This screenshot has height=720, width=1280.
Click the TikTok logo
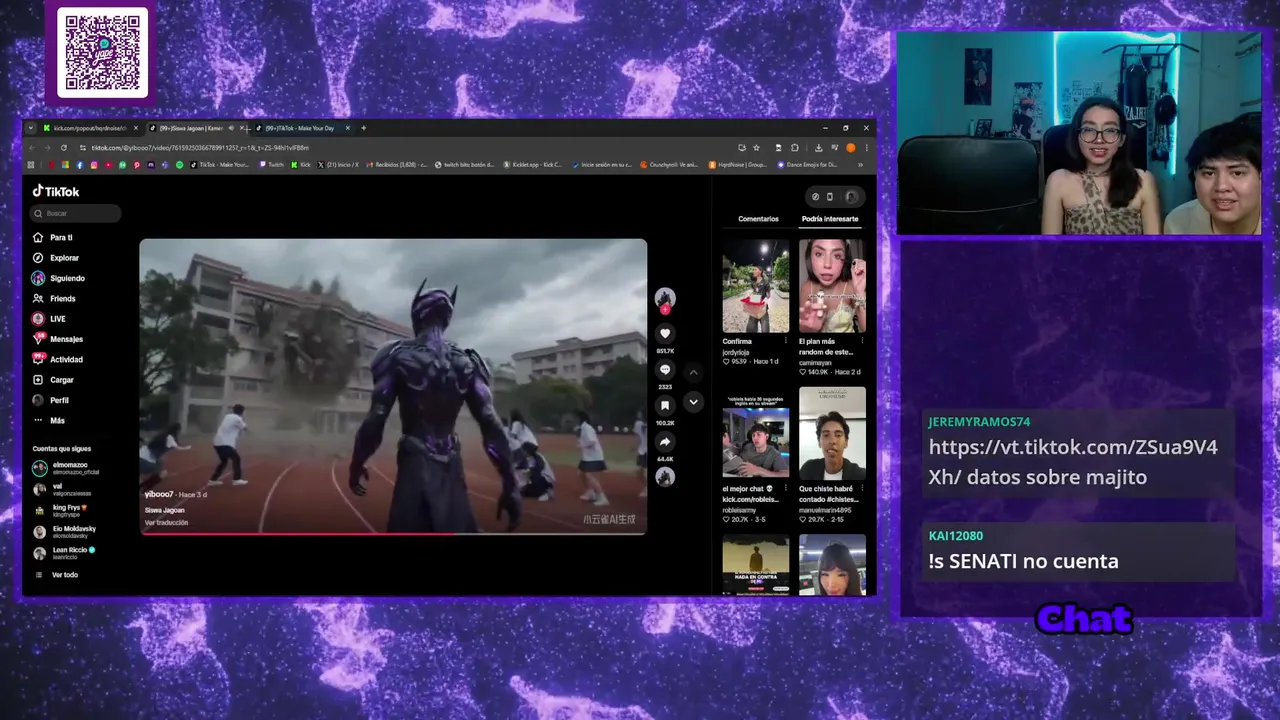(56, 191)
